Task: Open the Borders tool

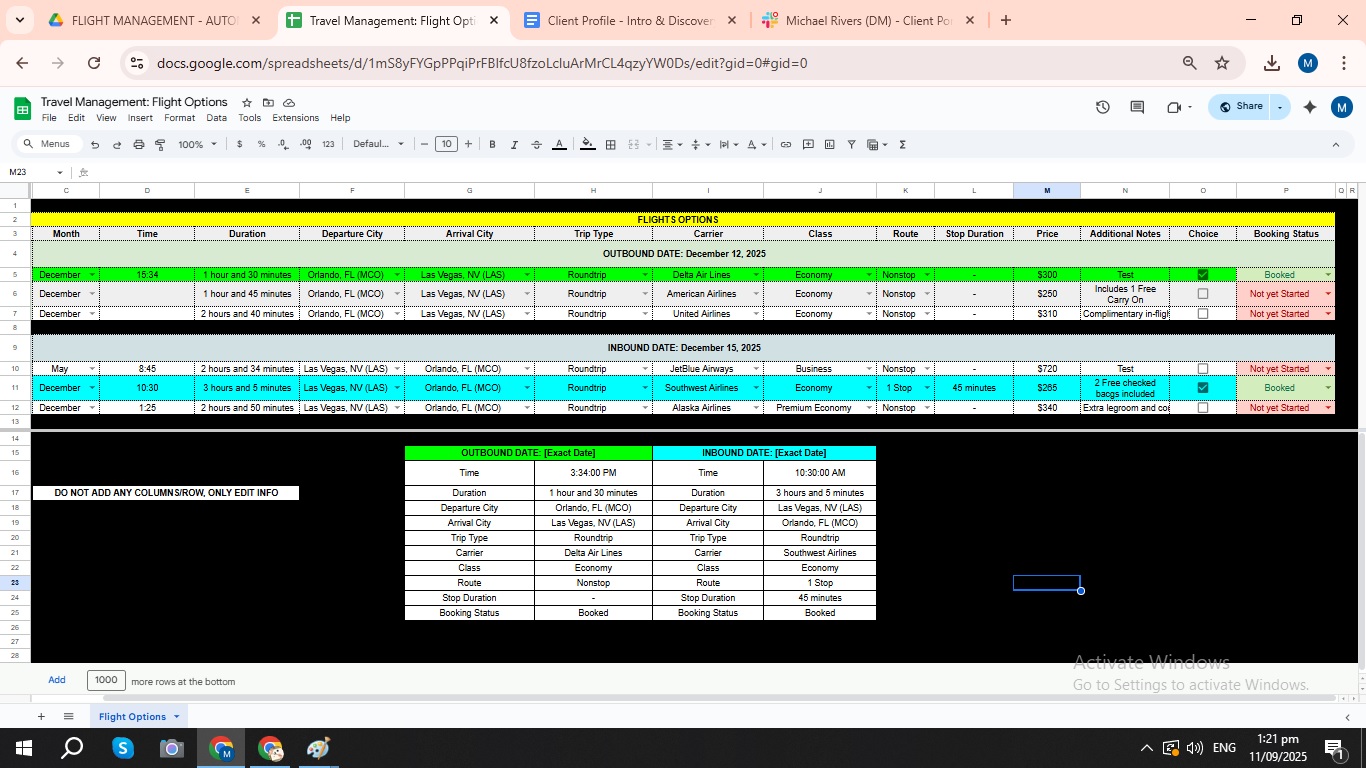Action: [611, 145]
